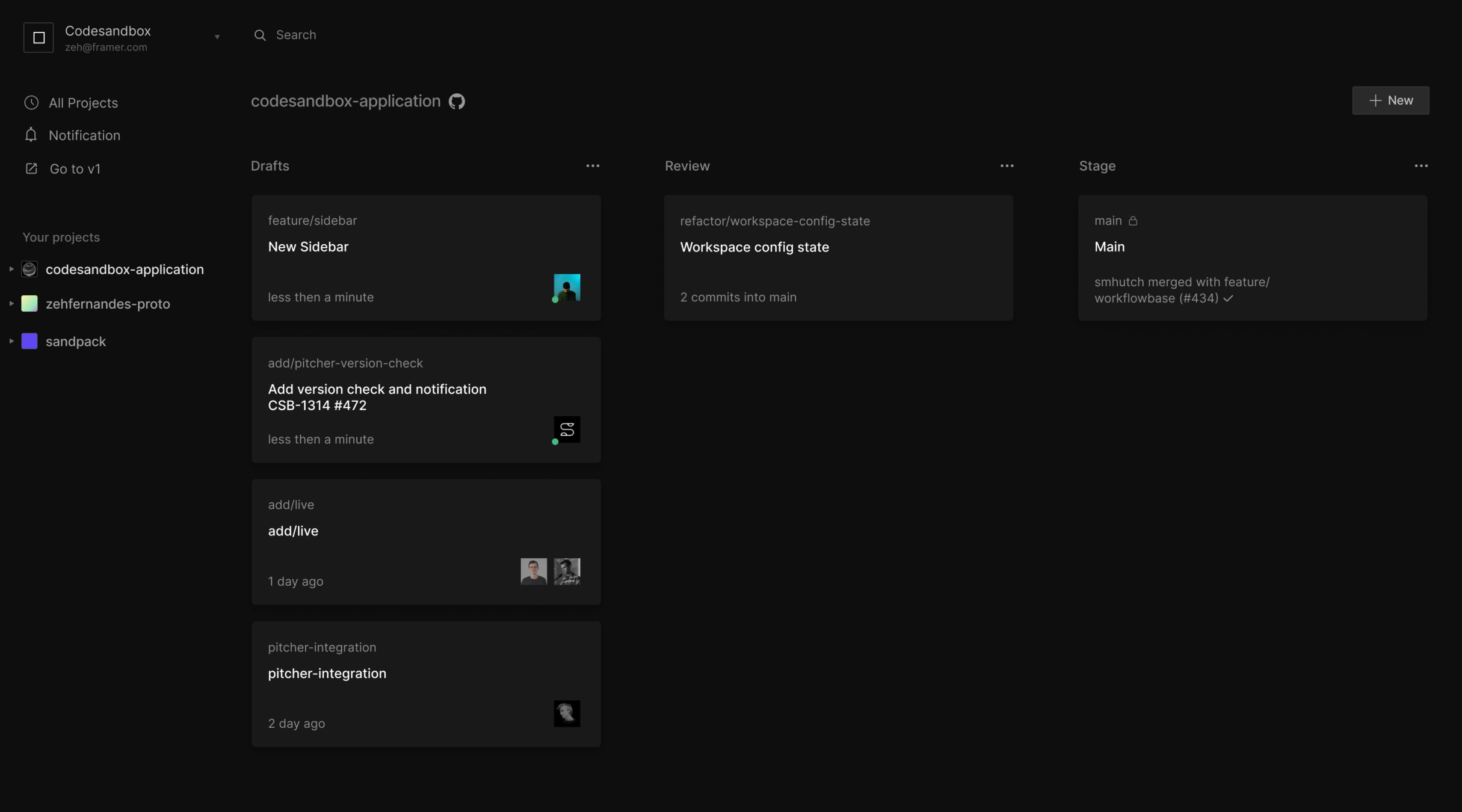Click the purple sandpack color swatch
The height and width of the screenshot is (812, 1462).
point(29,341)
